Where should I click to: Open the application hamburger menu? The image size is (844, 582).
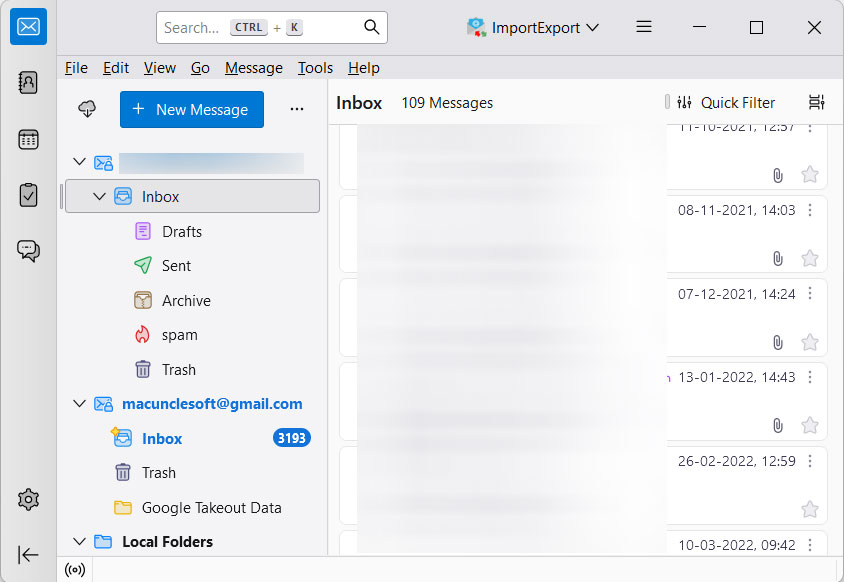[x=643, y=28]
